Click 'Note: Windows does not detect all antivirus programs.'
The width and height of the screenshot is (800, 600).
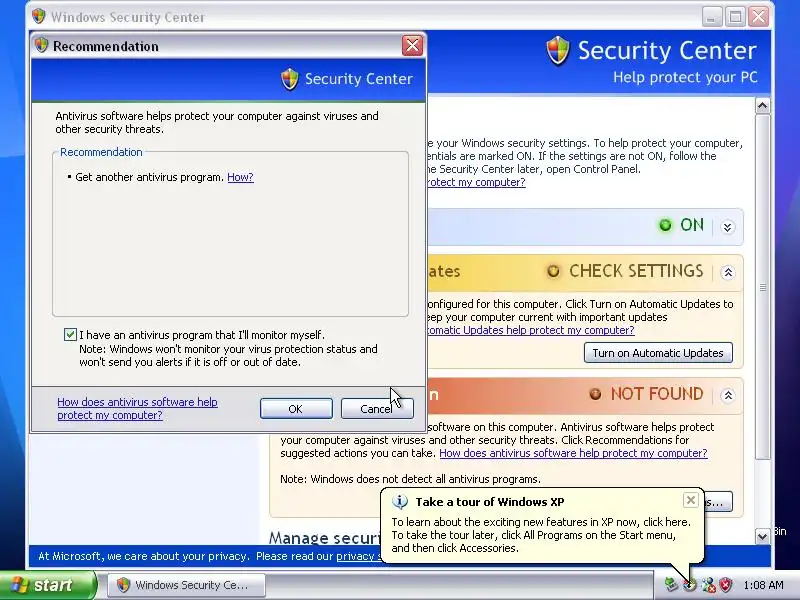410,479
